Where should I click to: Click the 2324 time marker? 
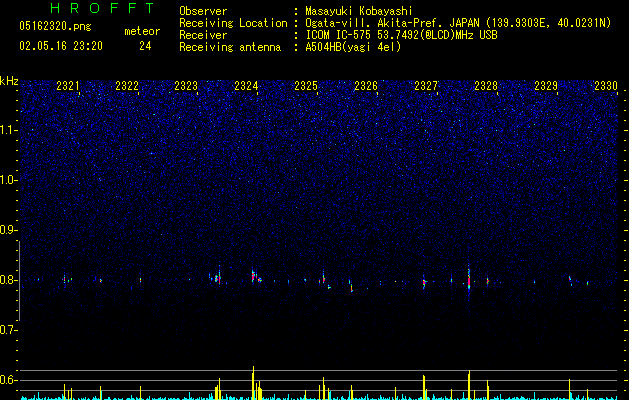pos(246,86)
